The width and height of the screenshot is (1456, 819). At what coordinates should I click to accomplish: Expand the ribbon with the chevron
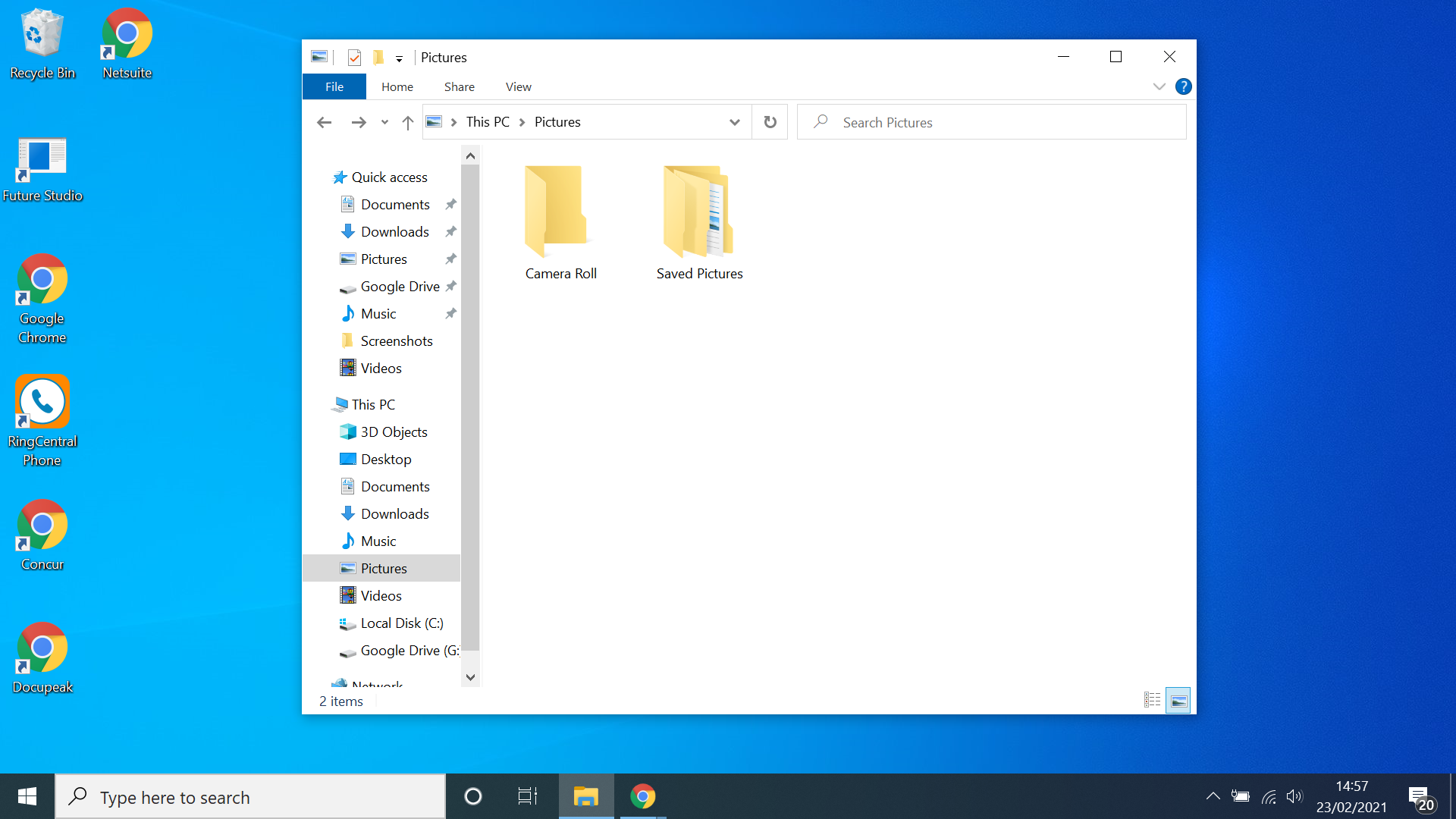pyautogui.click(x=1159, y=86)
